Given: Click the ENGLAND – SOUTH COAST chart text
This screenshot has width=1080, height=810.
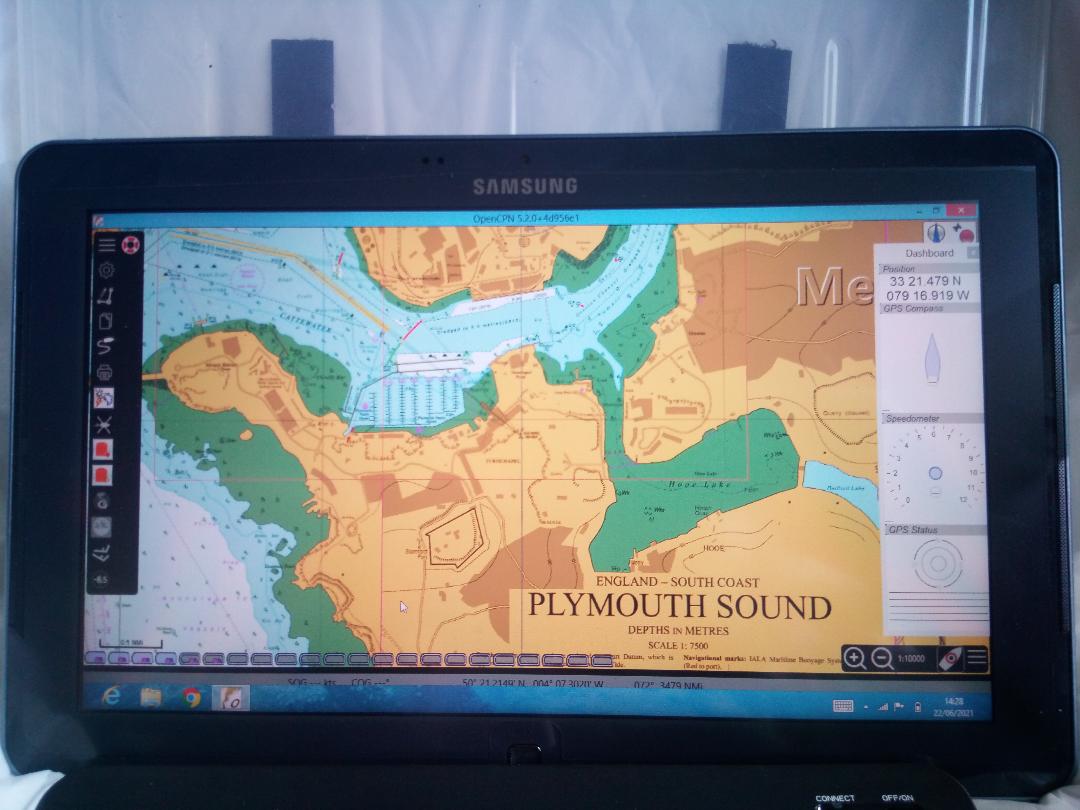Looking at the screenshot, I should (x=678, y=582).
